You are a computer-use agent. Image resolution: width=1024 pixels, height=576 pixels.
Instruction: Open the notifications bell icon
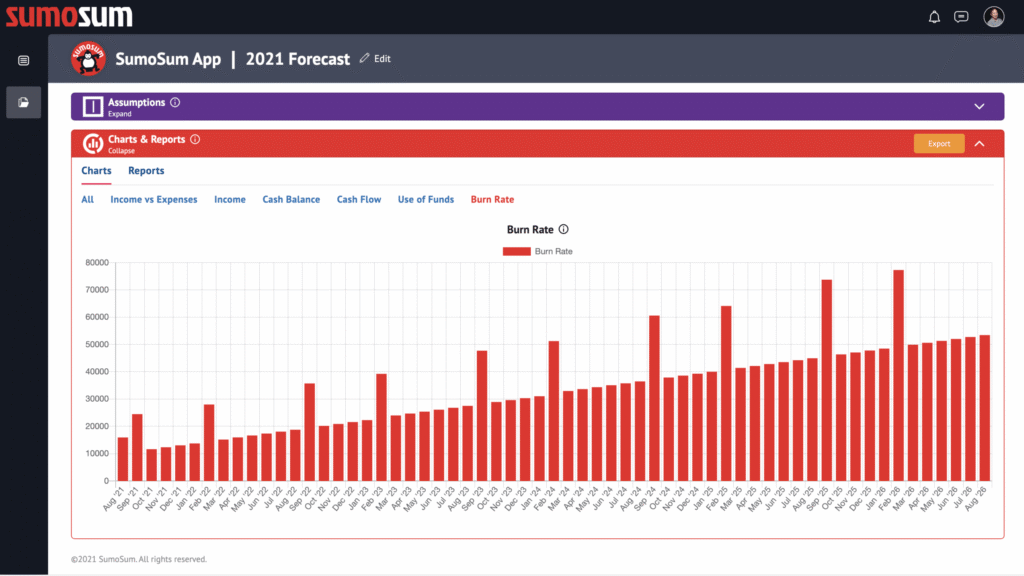[x=935, y=16]
